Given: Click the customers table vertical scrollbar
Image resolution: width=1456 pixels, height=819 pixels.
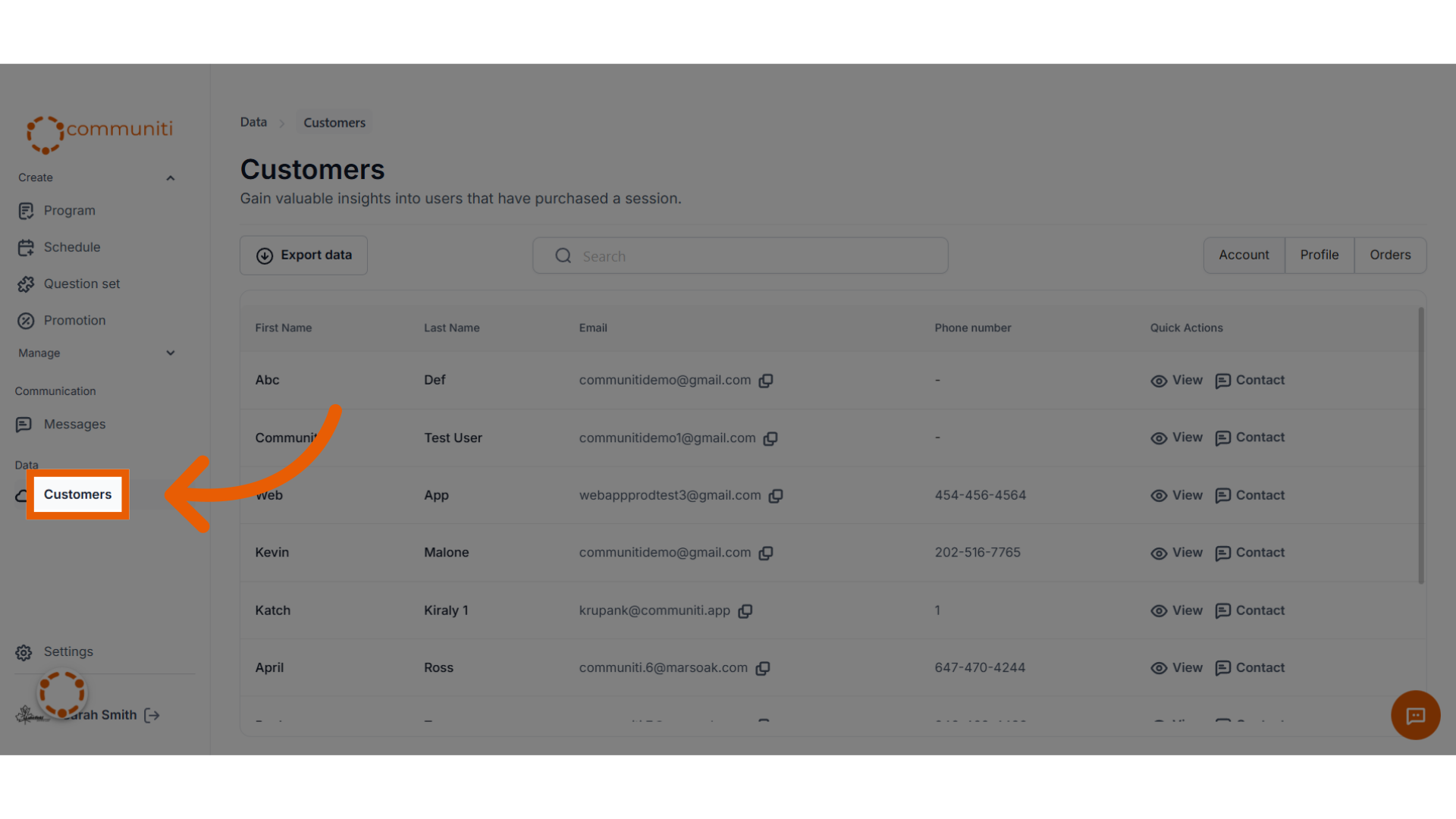Looking at the screenshot, I should pyautogui.click(x=1420, y=446).
